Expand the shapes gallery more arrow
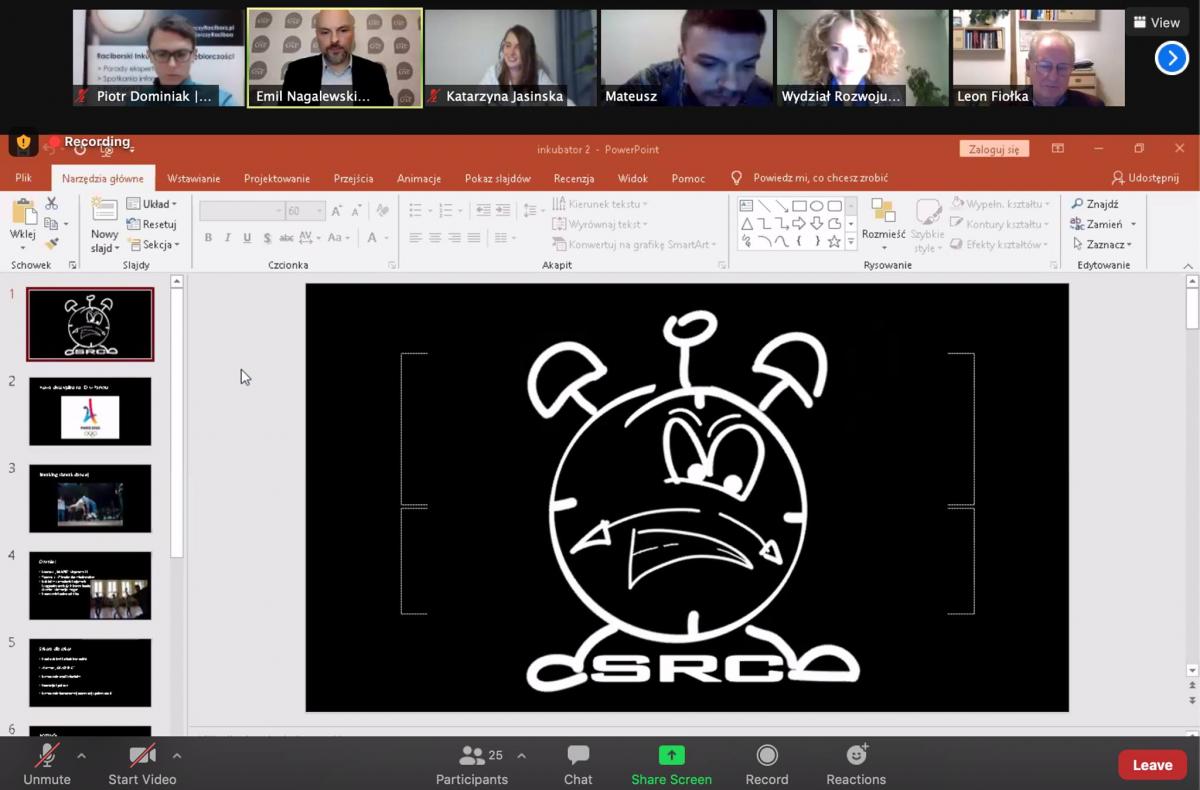 pyautogui.click(x=851, y=242)
